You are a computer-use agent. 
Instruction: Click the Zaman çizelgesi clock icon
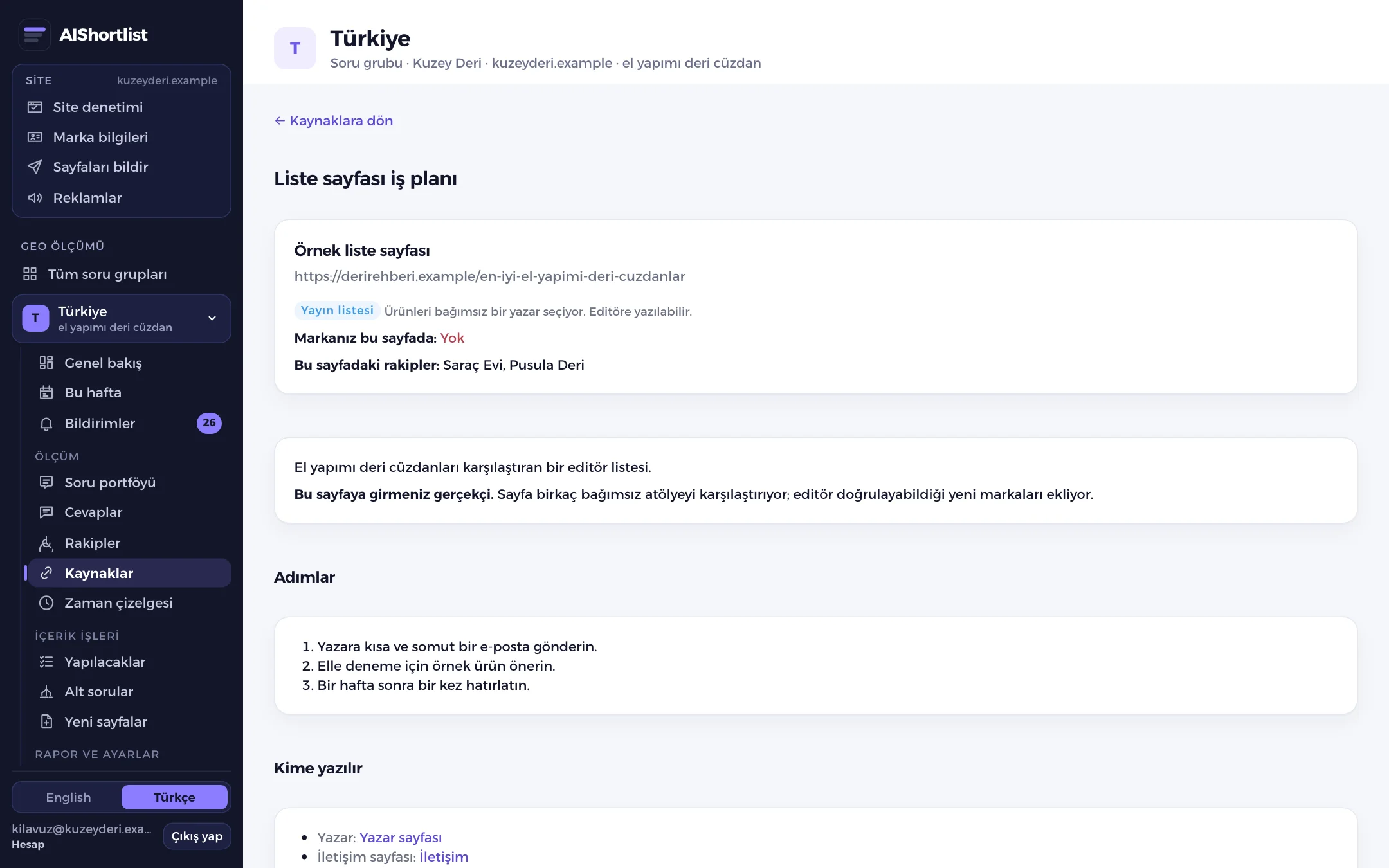coord(46,603)
